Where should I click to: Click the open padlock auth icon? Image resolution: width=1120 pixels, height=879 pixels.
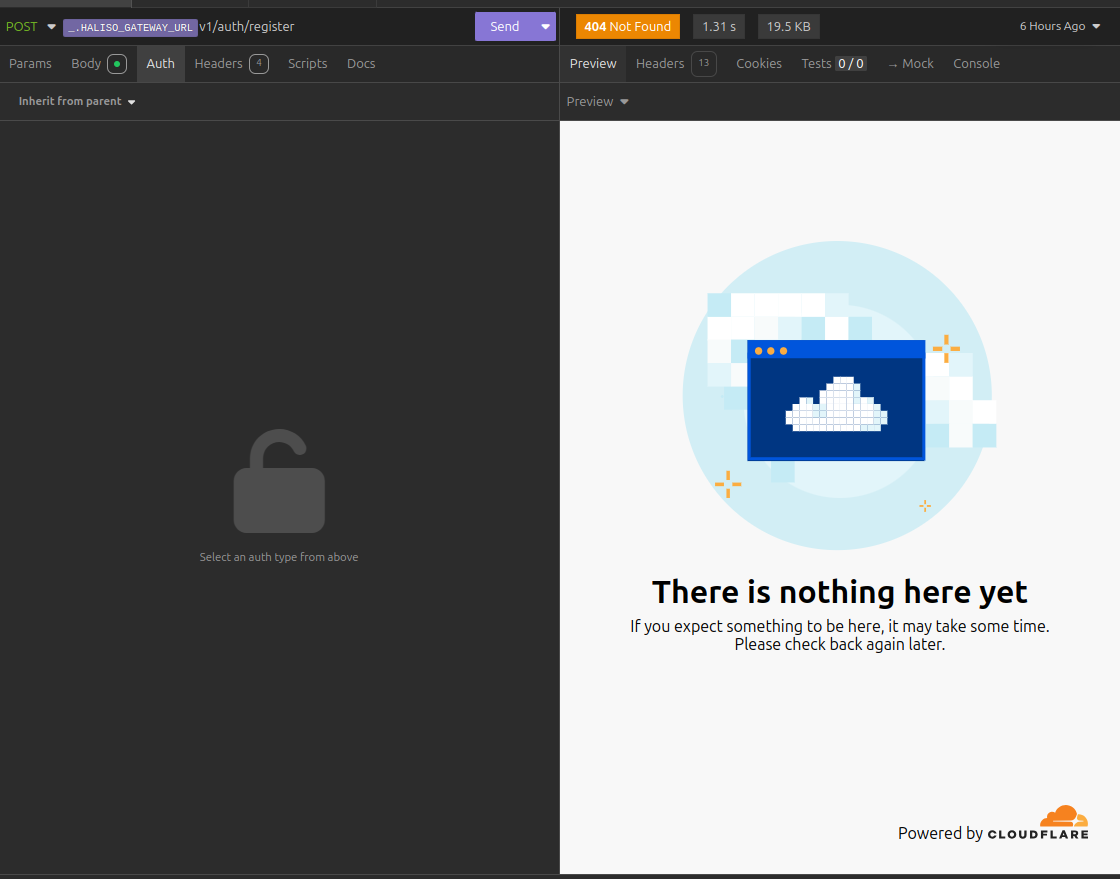pyautogui.click(x=279, y=481)
